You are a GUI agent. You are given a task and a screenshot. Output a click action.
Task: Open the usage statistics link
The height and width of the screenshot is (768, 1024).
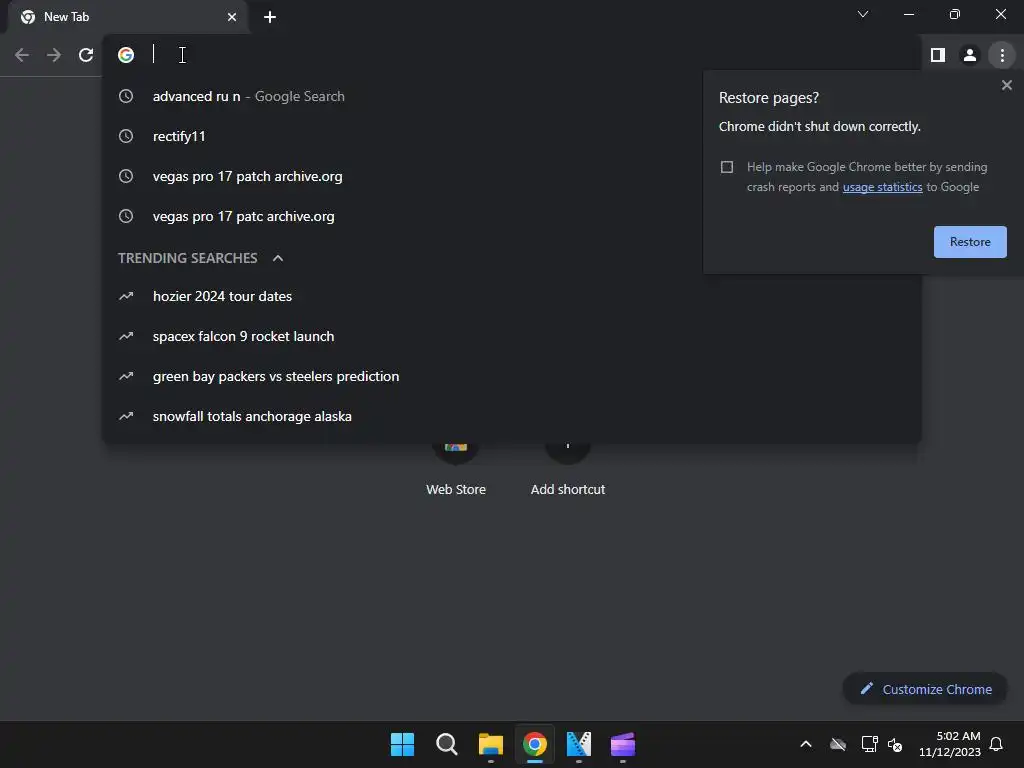(882, 187)
